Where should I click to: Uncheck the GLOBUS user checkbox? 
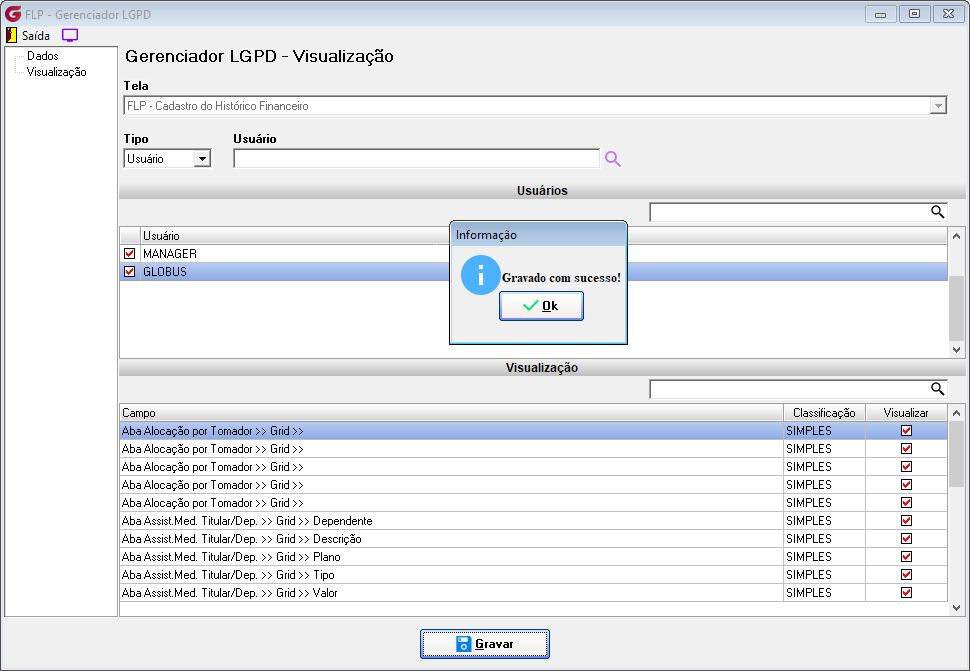[129, 271]
